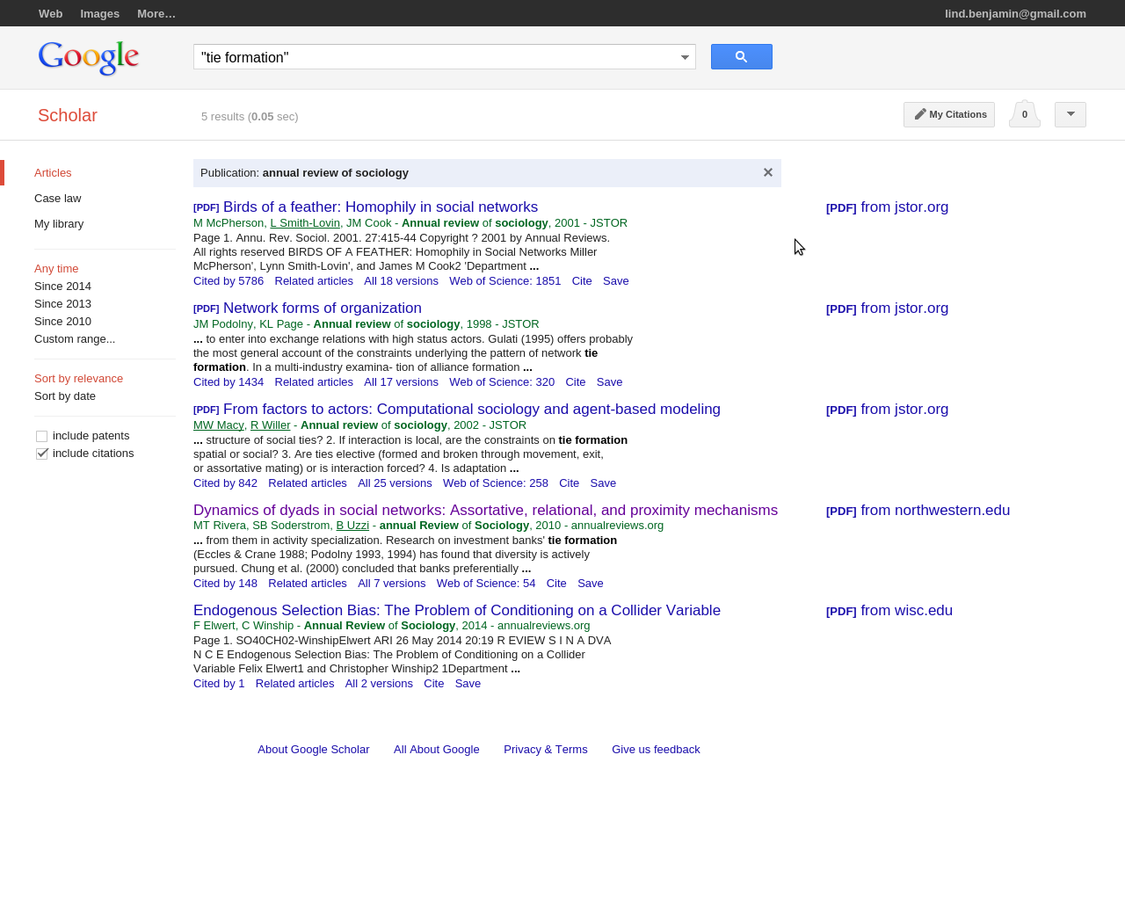
Task: Filter results Since 2010
Action: [x=62, y=322]
